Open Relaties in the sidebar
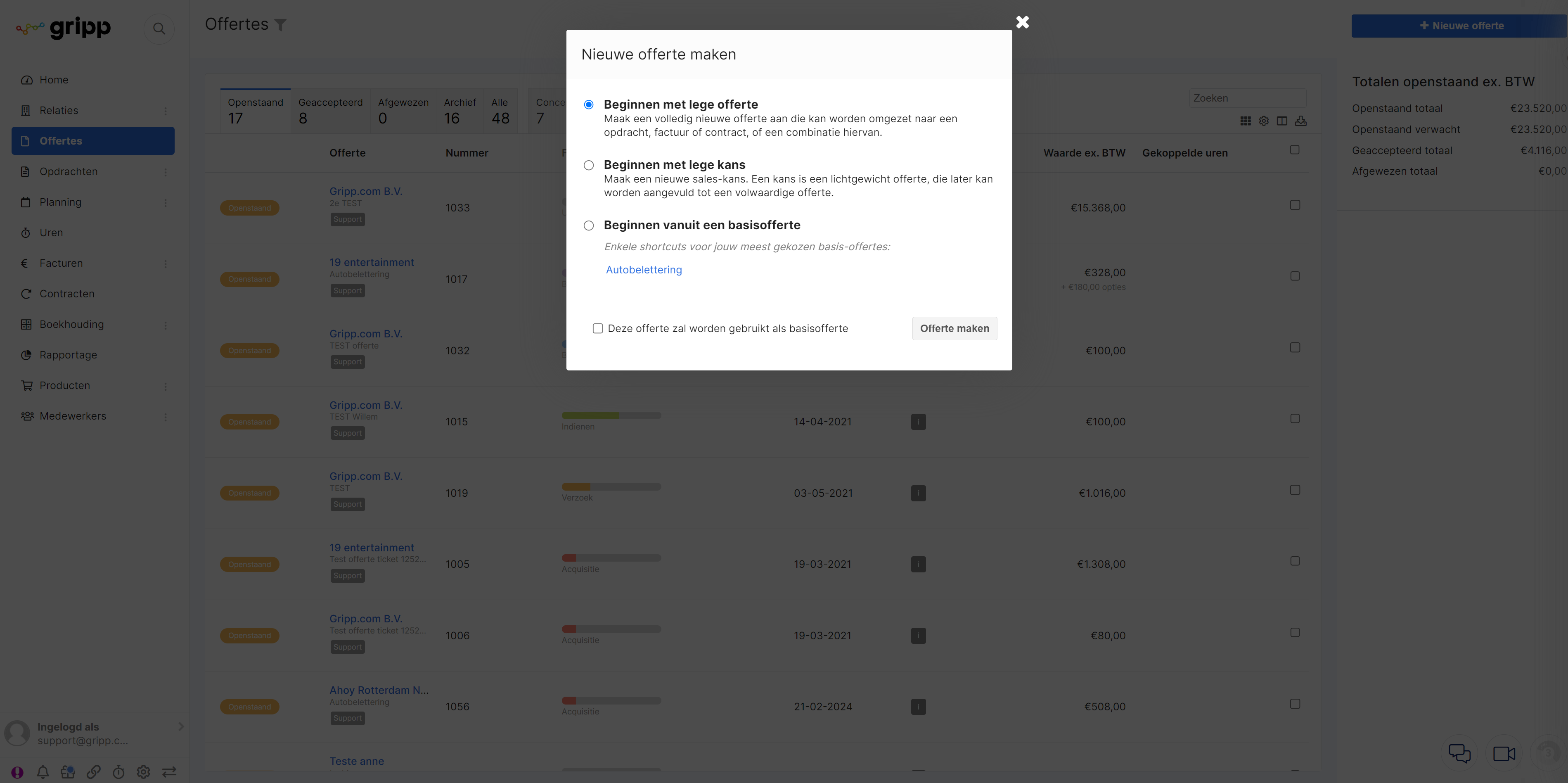1568x783 pixels. pyautogui.click(x=59, y=110)
